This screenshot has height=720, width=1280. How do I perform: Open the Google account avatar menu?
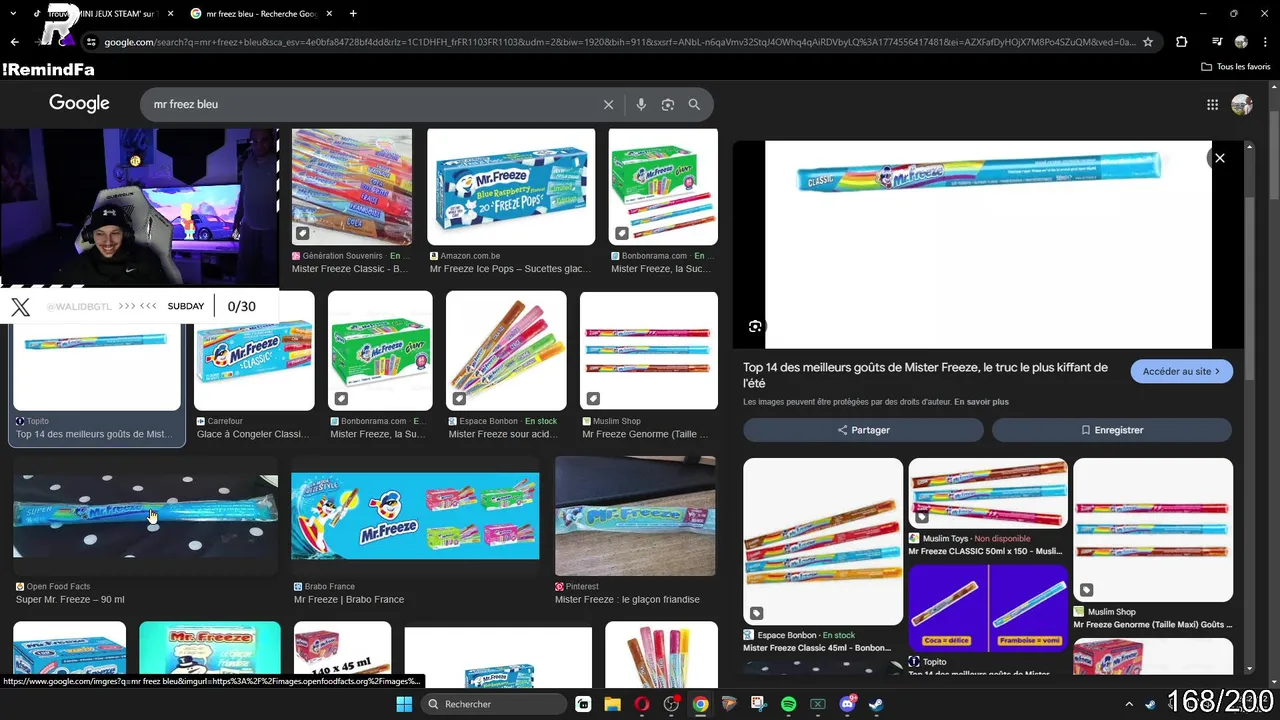coord(1242,104)
